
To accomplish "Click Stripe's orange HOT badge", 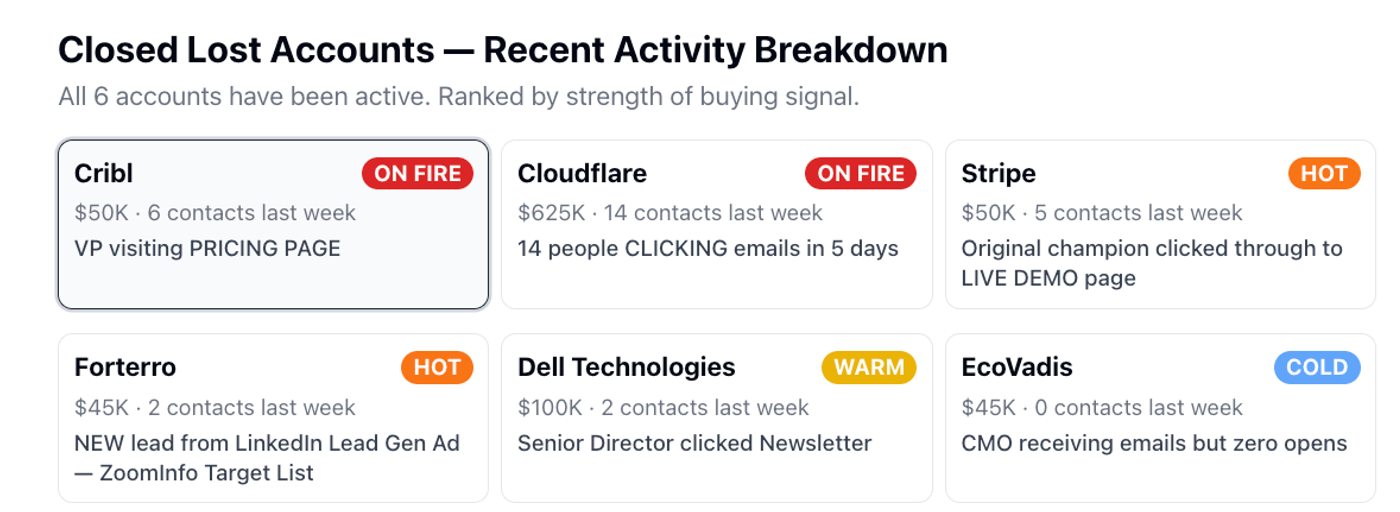I will pos(1324,173).
